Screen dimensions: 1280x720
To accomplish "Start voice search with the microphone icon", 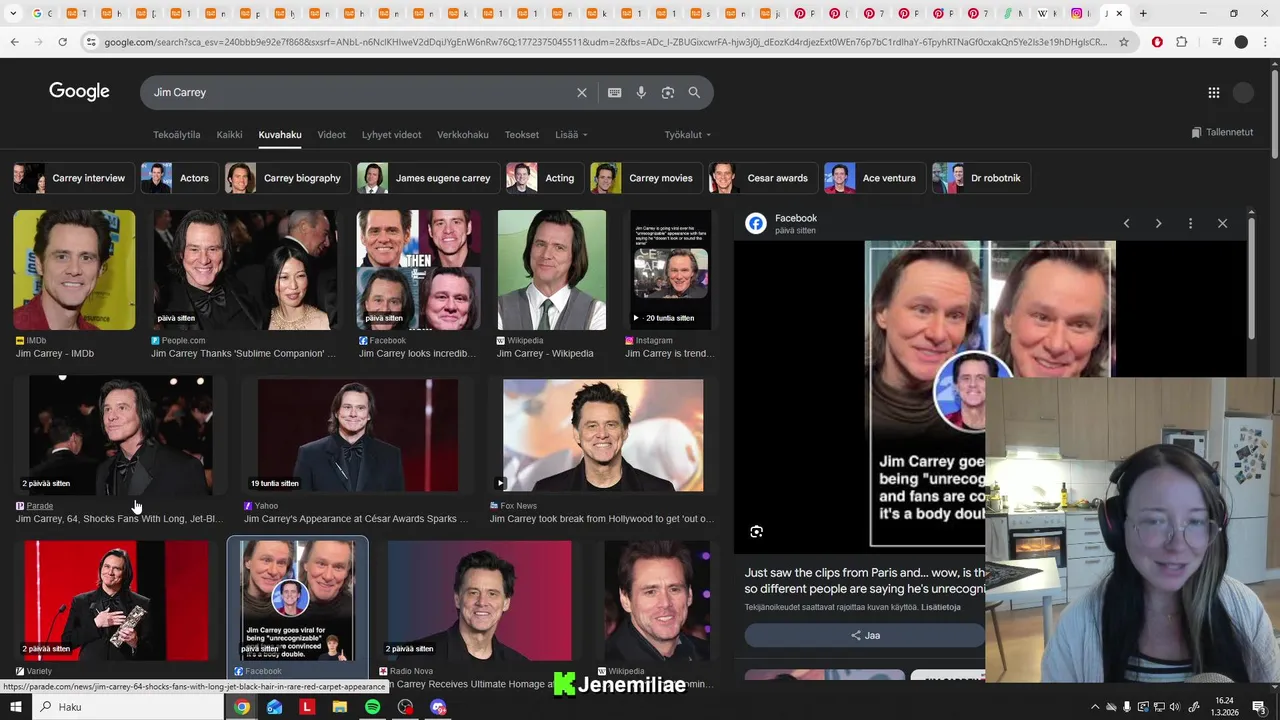I will (641, 92).
